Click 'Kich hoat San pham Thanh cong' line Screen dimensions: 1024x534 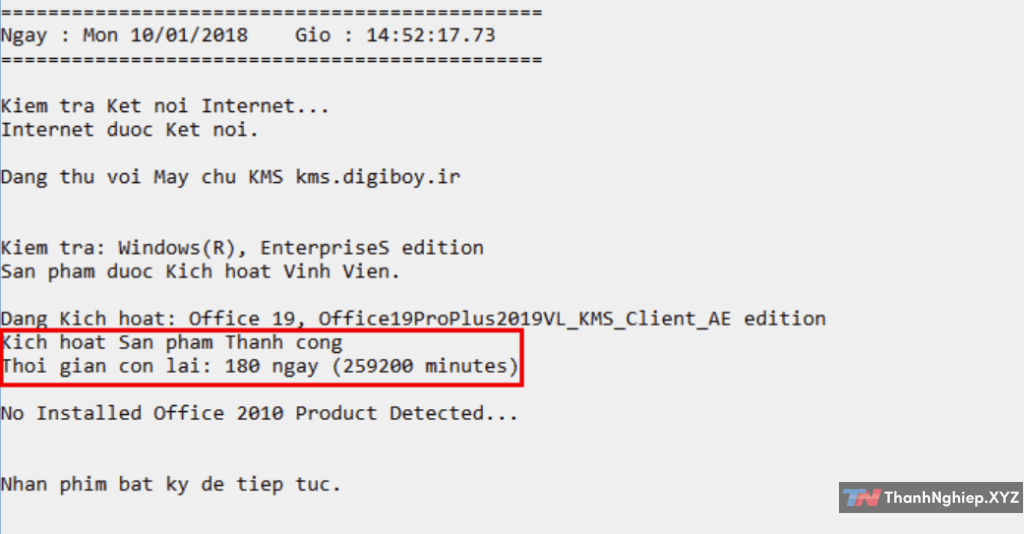171,343
